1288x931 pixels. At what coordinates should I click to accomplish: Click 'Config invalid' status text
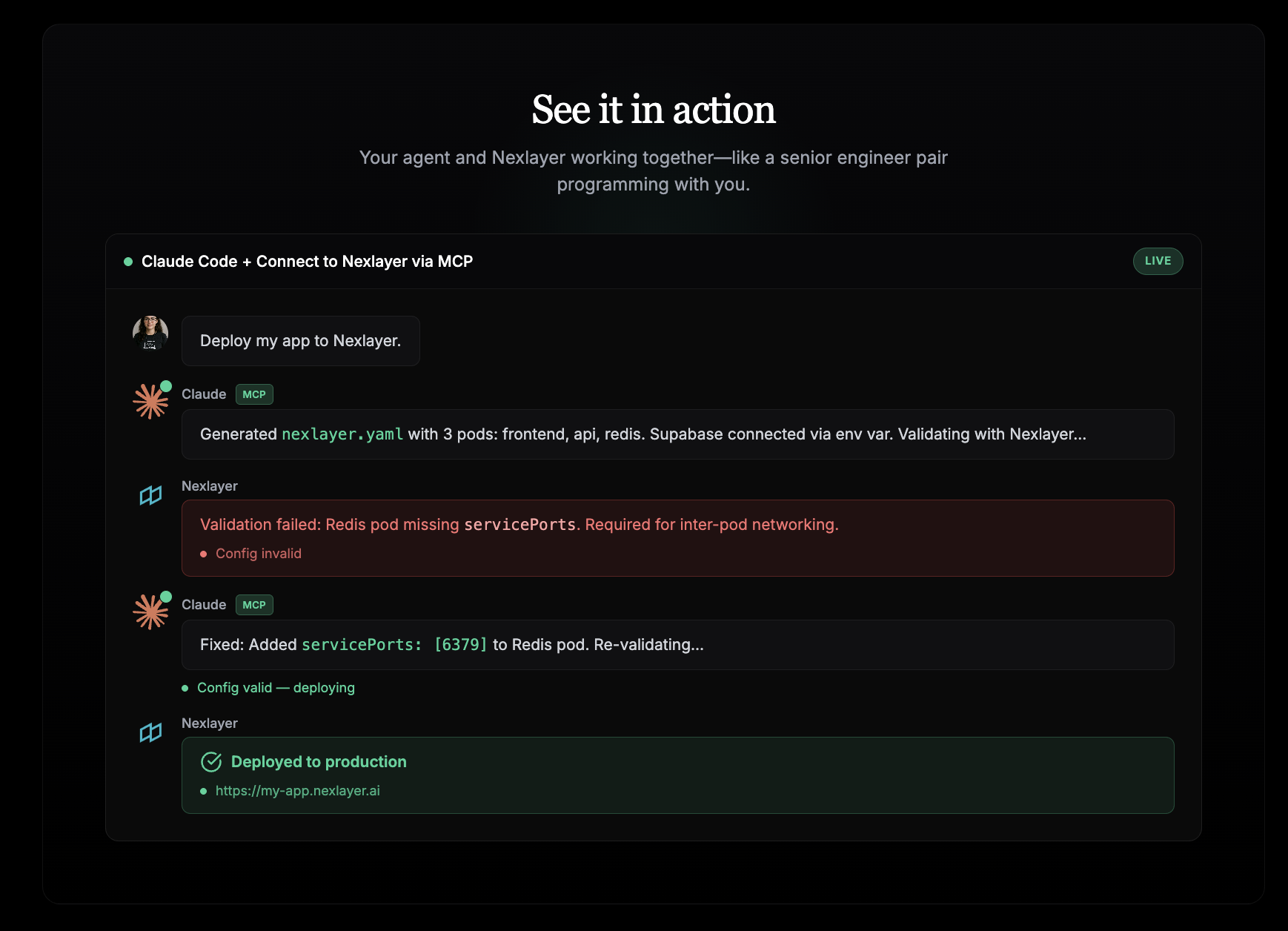[x=259, y=554]
